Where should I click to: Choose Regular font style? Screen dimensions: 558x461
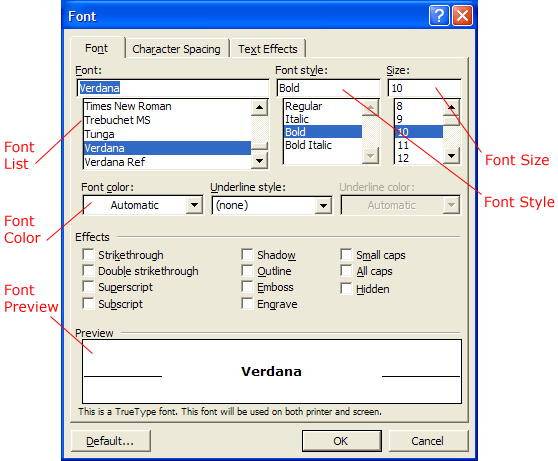coord(323,106)
